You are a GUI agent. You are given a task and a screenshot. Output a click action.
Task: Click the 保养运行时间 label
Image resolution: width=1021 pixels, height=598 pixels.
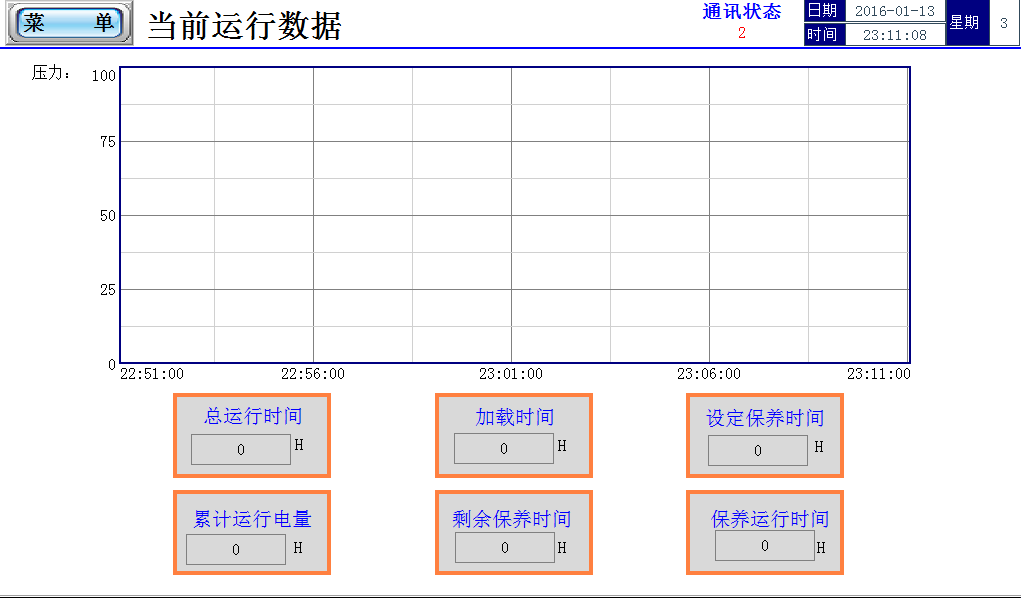click(x=770, y=519)
